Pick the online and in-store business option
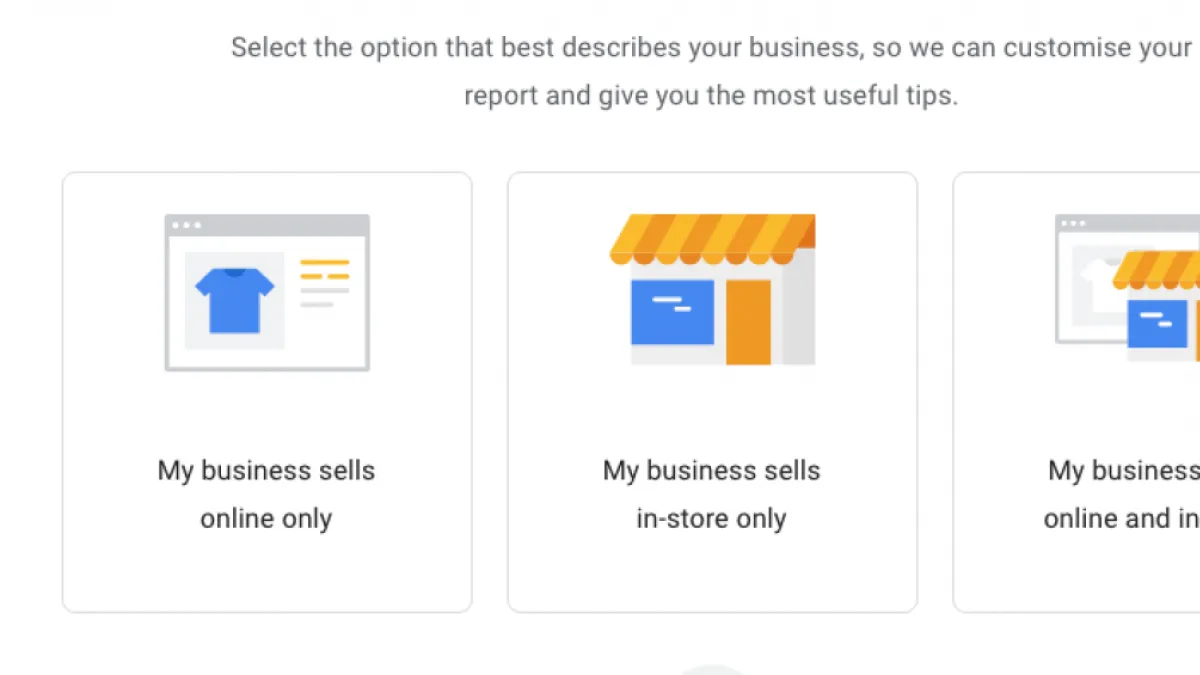 tap(1077, 392)
